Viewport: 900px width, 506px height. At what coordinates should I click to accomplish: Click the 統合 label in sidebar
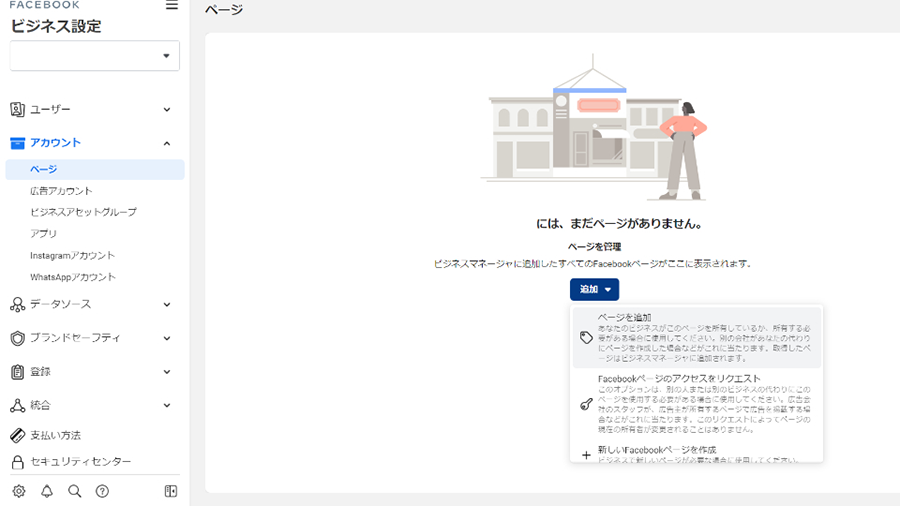pyautogui.click(x=40, y=406)
